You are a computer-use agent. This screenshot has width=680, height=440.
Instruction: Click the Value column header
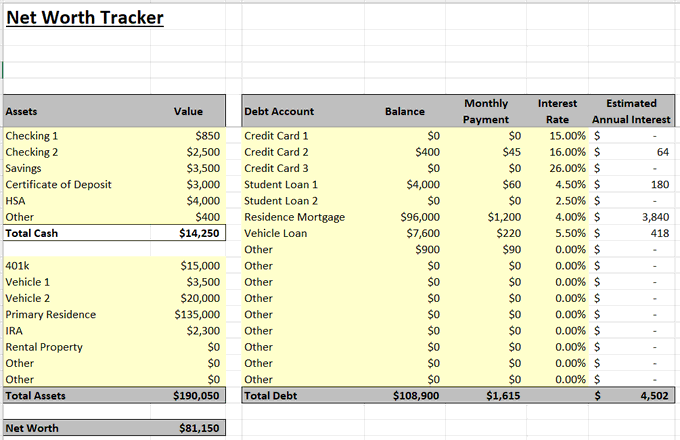tap(188, 111)
